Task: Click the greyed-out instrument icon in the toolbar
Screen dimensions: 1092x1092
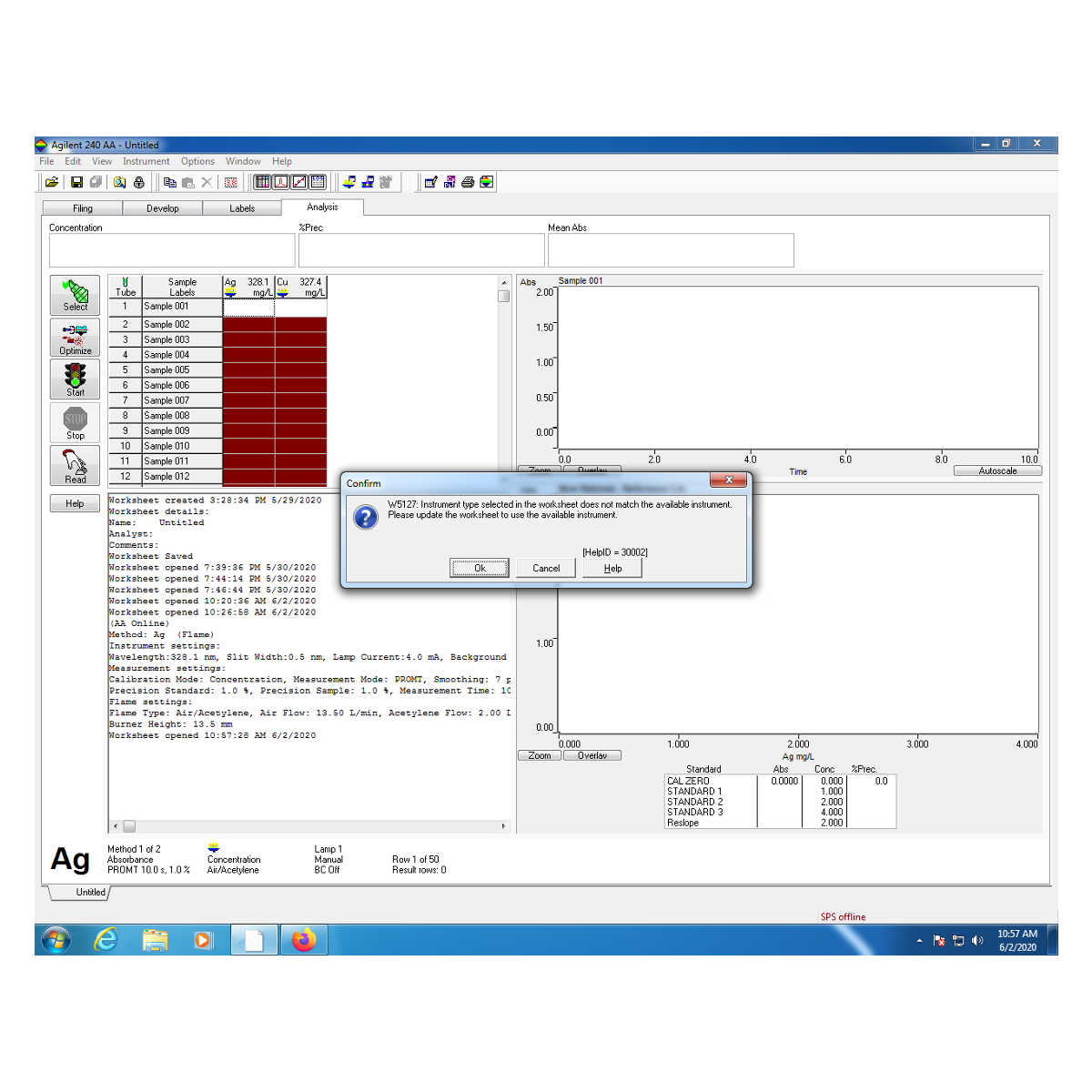Action: [386, 182]
